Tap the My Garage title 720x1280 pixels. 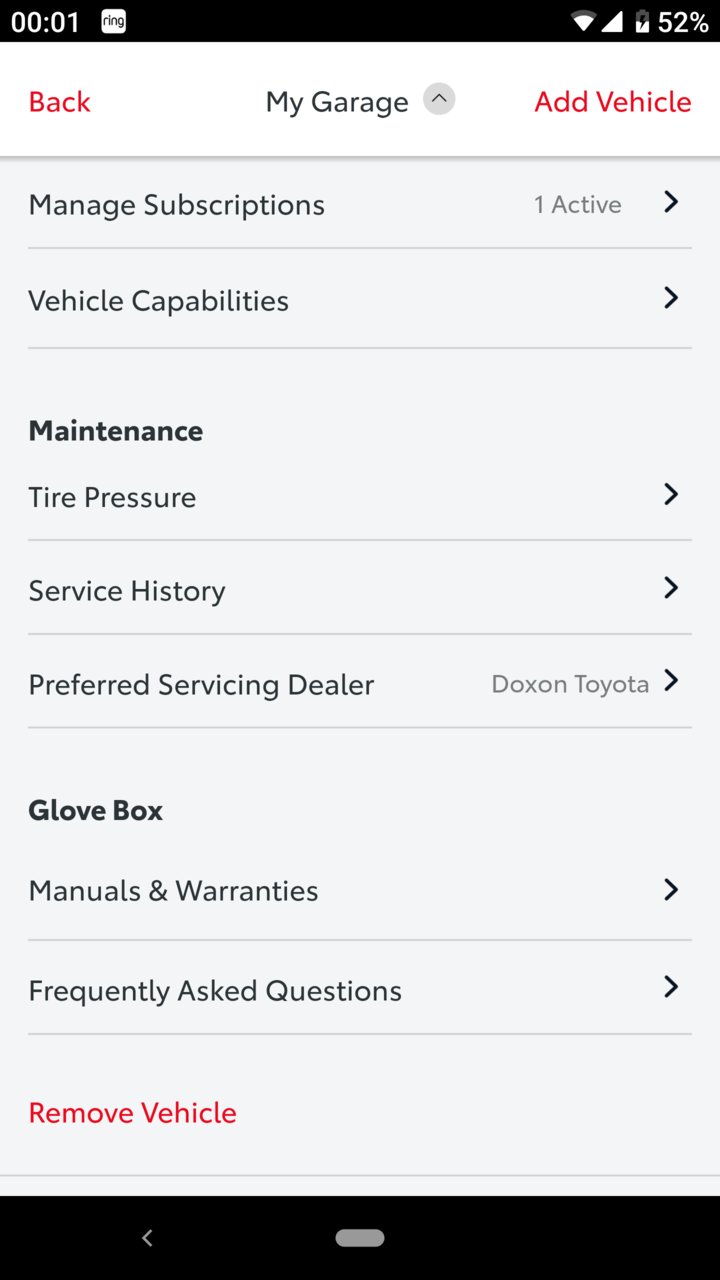tap(337, 102)
